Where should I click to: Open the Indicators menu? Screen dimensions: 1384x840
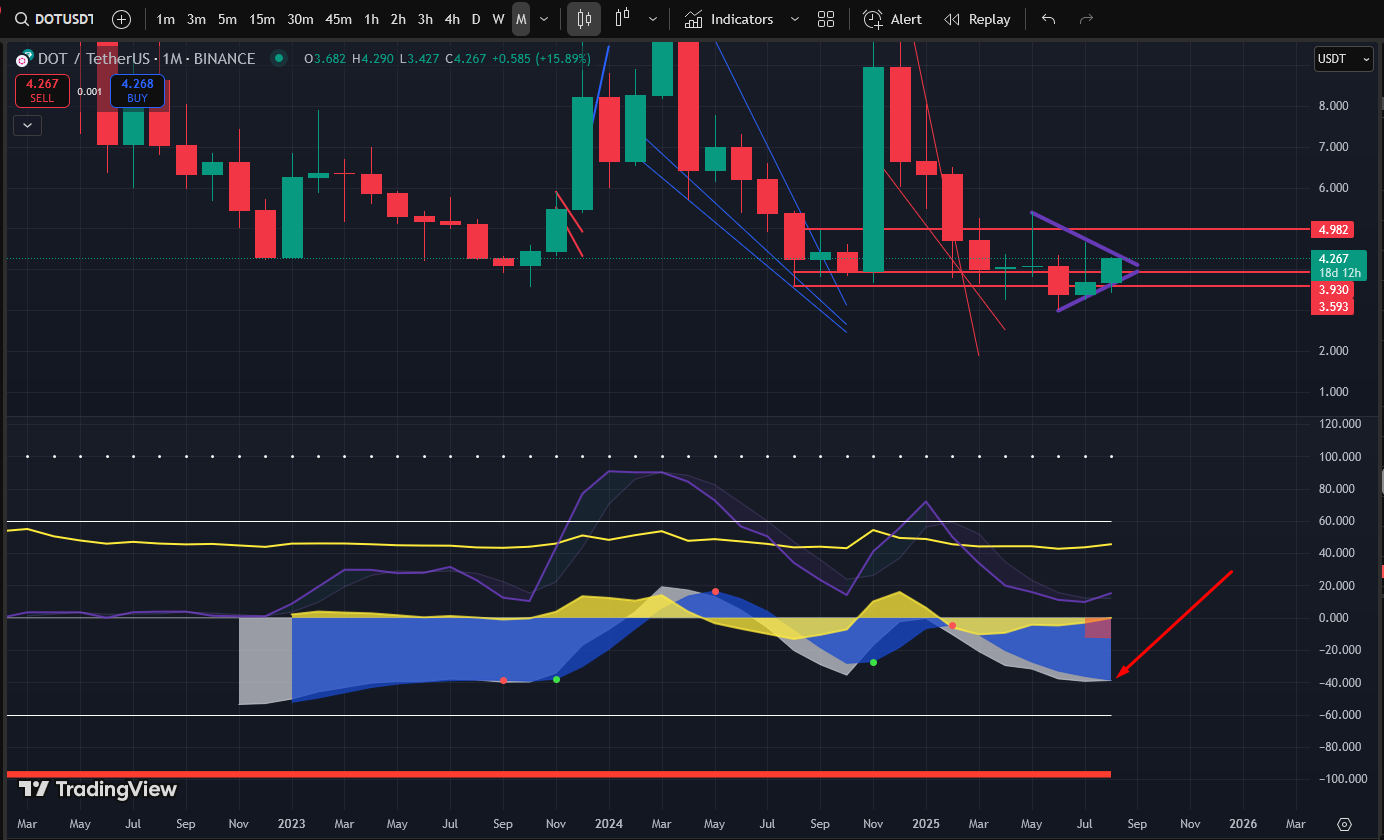(x=729, y=19)
